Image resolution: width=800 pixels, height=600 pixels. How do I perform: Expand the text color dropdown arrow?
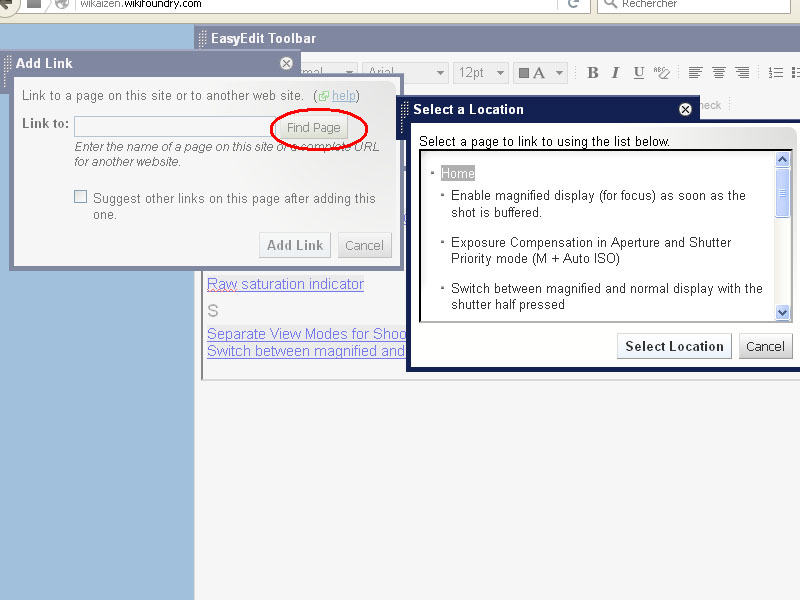[559, 73]
